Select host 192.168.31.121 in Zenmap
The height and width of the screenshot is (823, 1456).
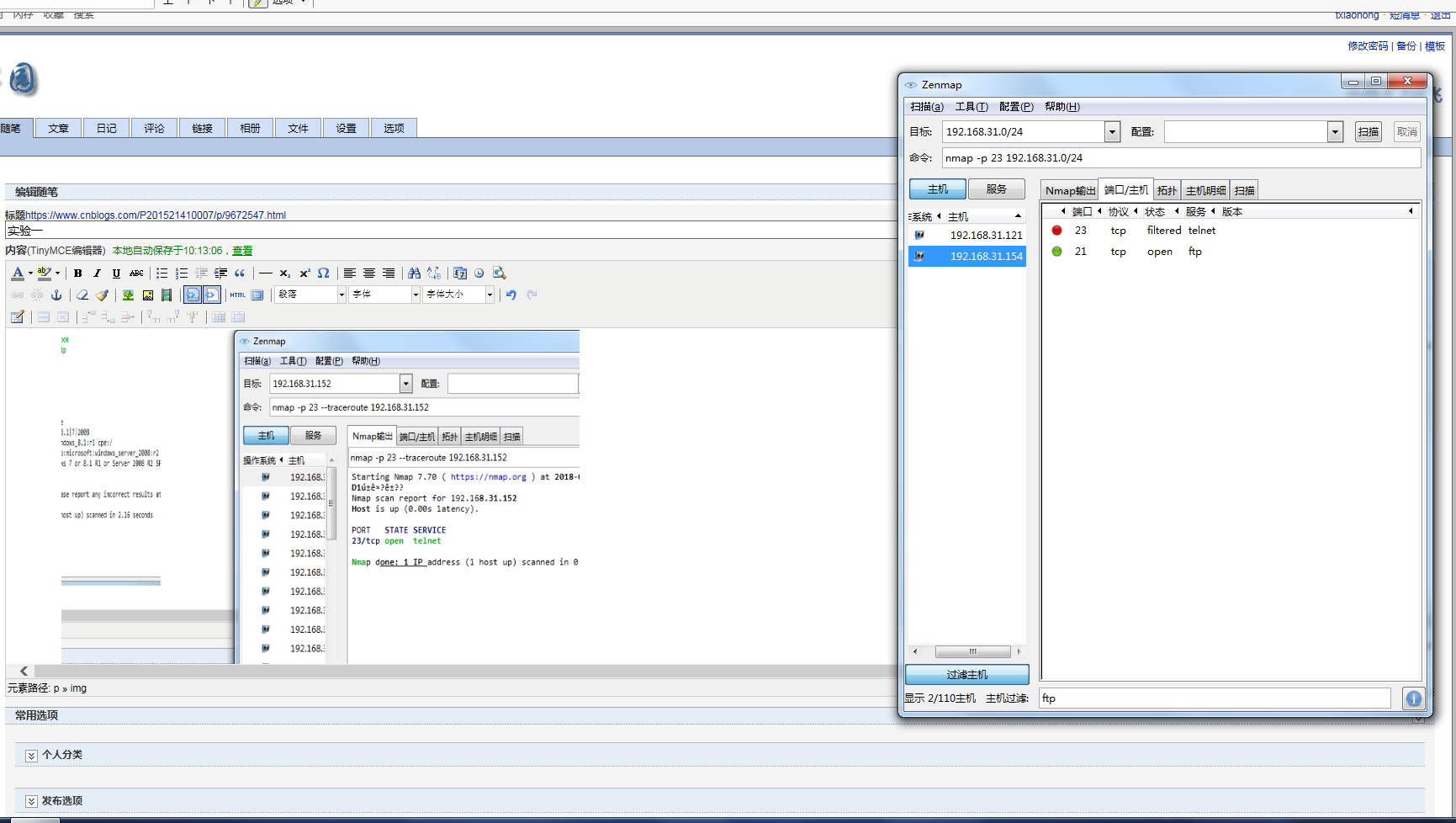tap(967, 236)
